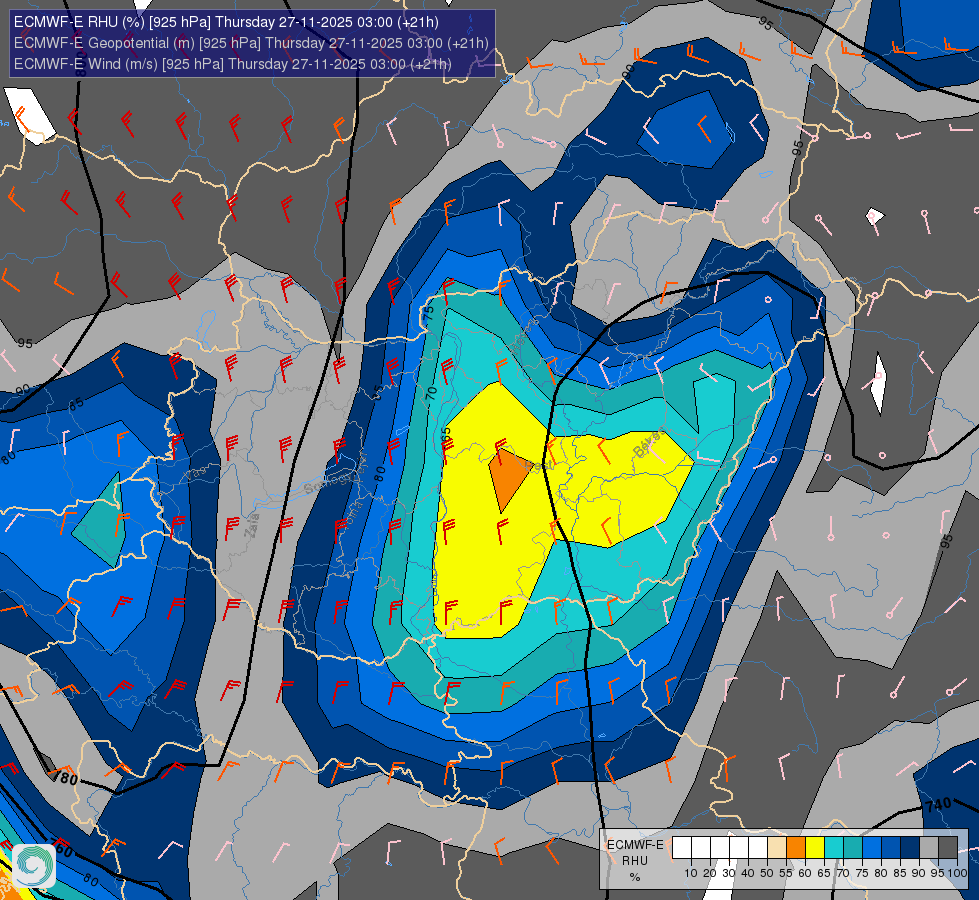Click the ECMWF-E RHU (%) title line
Viewport: 979px width, 900px height.
(x=226, y=22)
